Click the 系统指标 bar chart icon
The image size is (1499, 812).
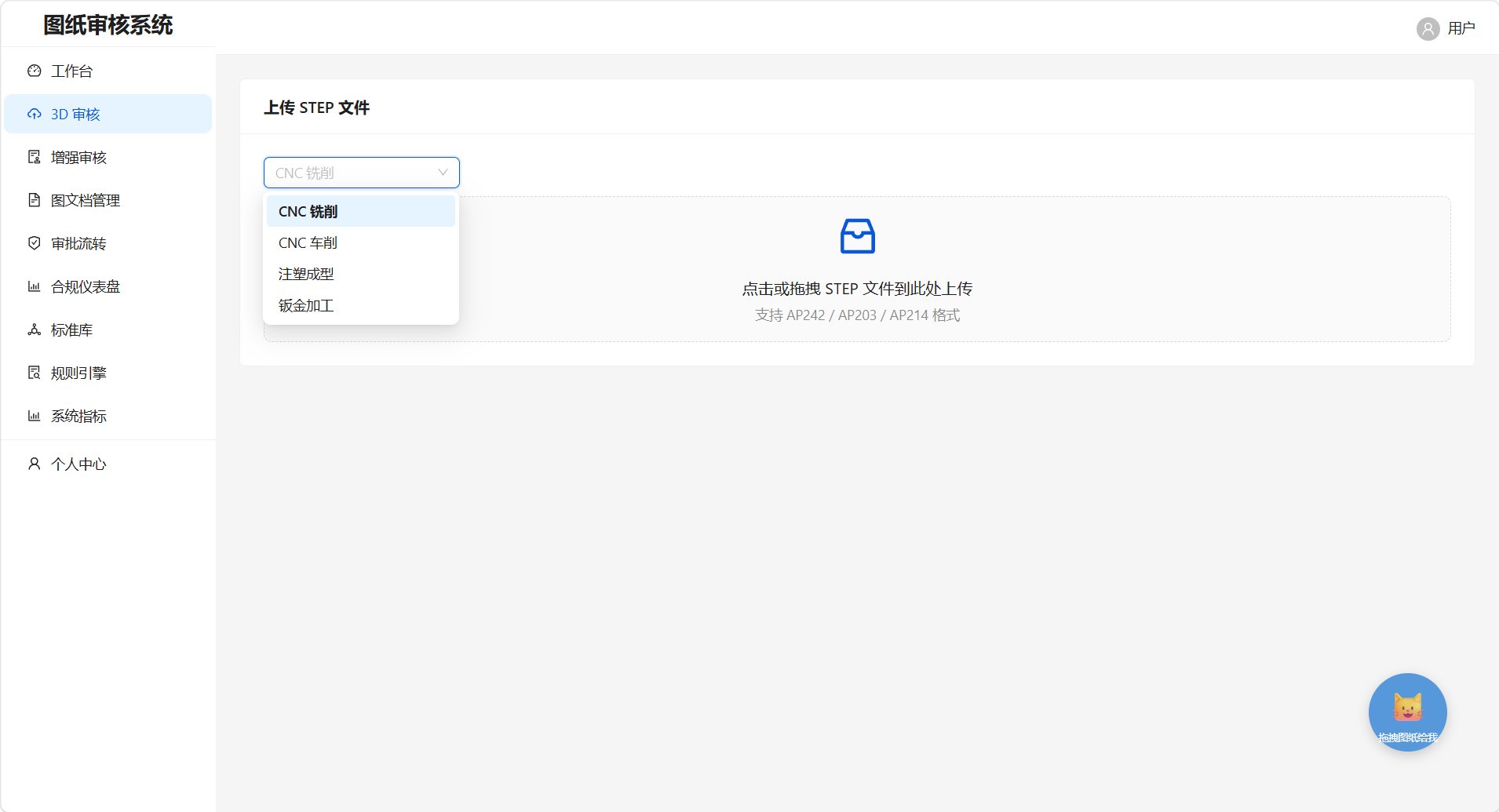[34, 416]
